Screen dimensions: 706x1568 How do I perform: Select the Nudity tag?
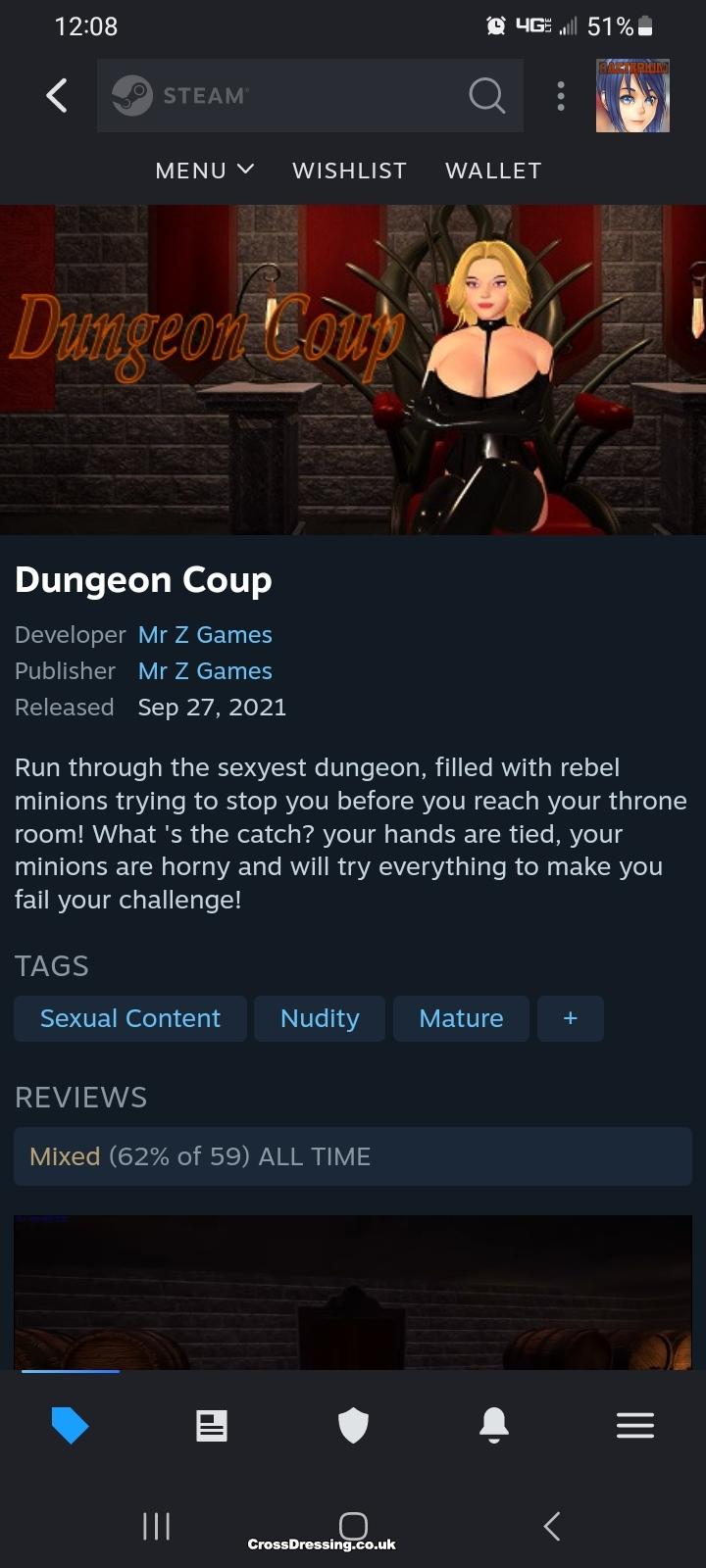(x=320, y=1018)
